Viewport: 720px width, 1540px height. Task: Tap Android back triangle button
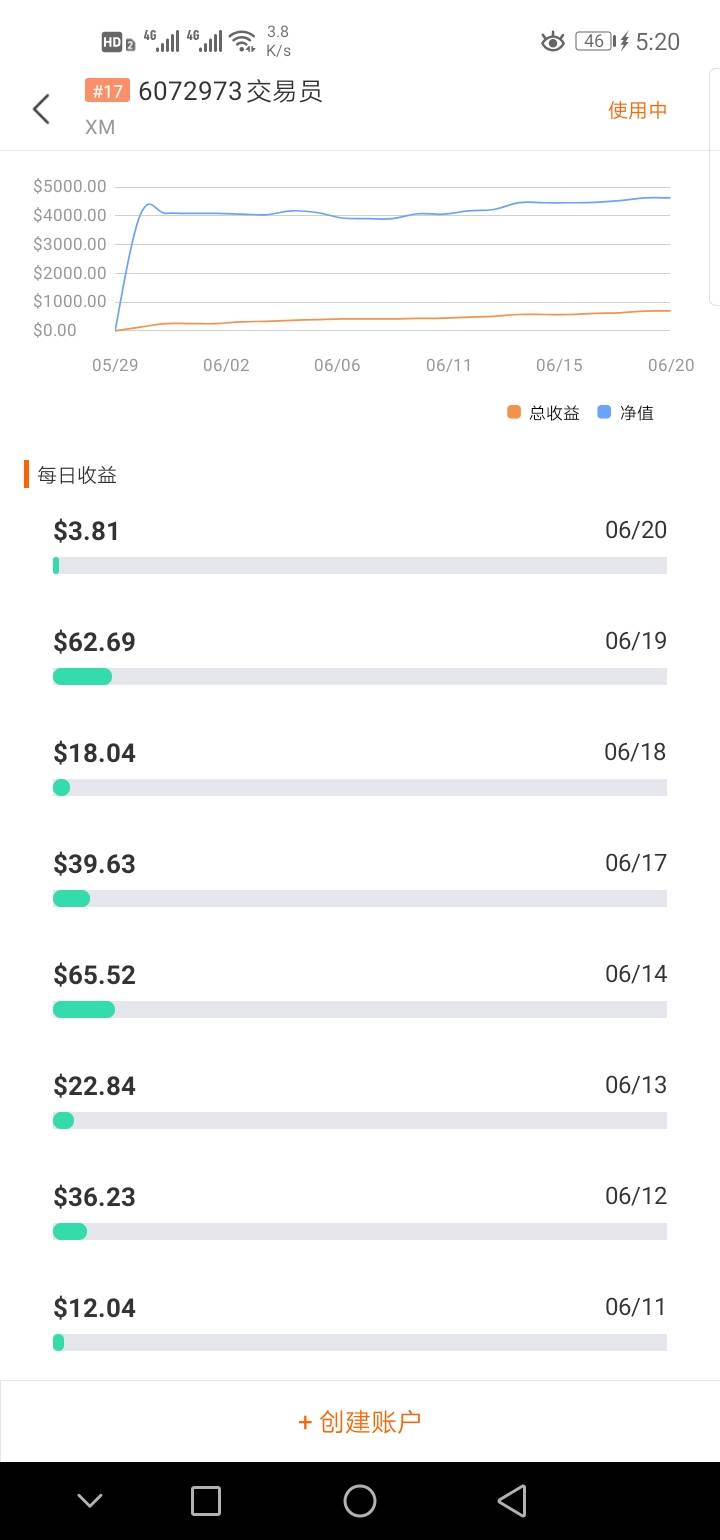coord(512,1501)
